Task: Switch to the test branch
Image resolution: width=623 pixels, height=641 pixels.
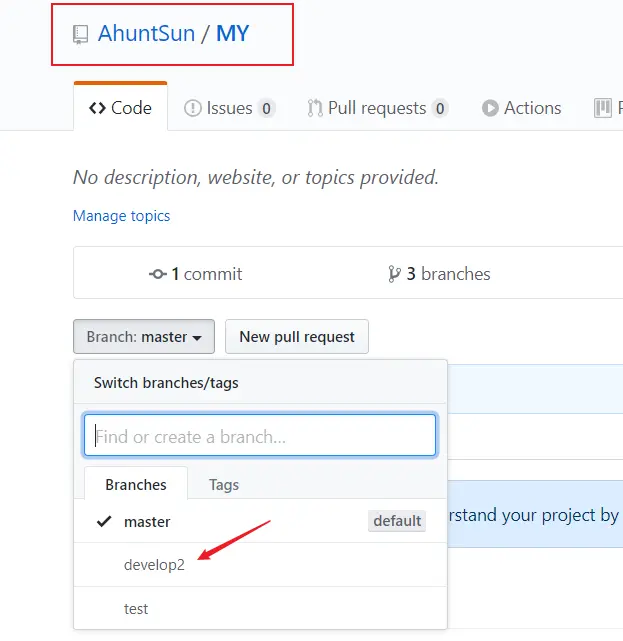Action: pyautogui.click(x=260, y=609)
